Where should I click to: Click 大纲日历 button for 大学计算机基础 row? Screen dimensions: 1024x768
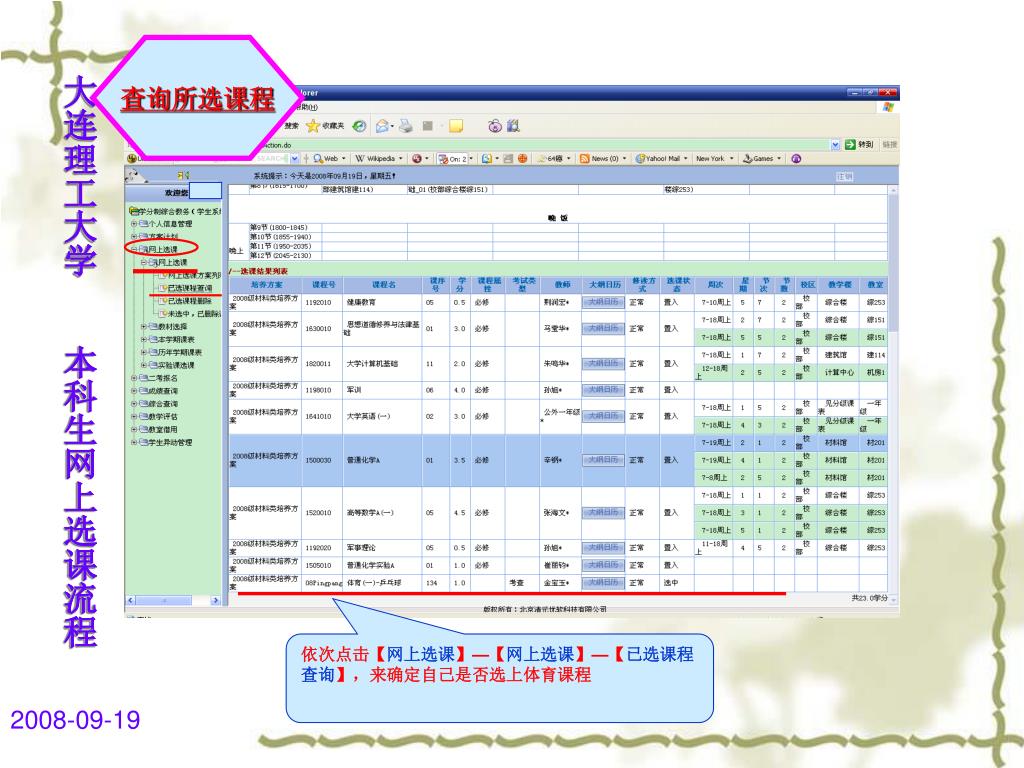603,364
